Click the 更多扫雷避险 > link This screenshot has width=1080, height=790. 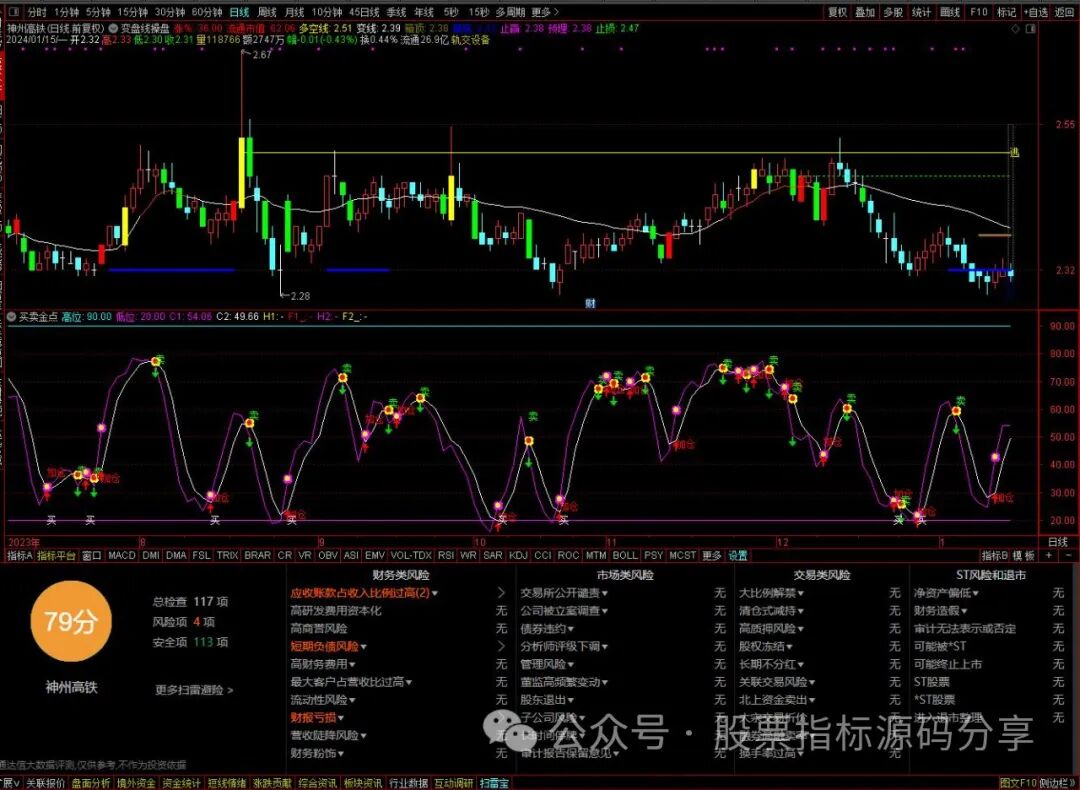point(194,689)
